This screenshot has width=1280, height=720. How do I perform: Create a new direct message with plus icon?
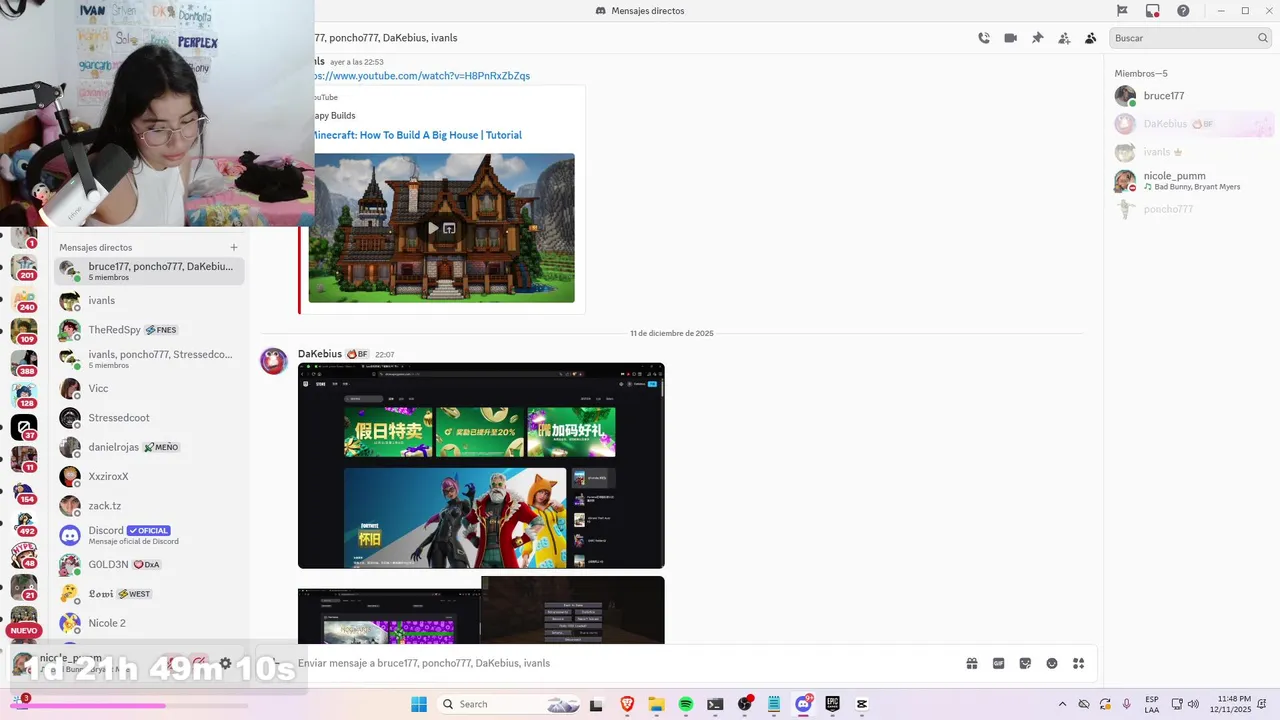point(234,247)
